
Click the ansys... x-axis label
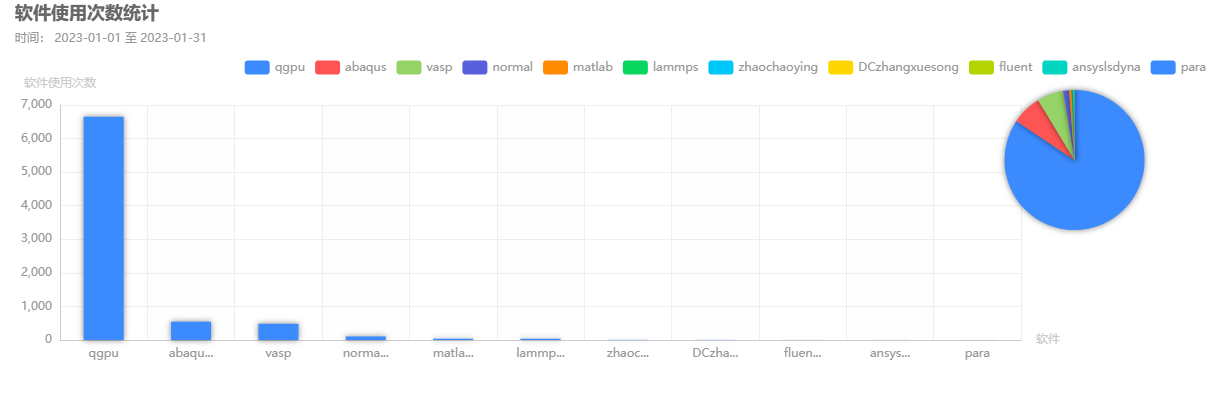tap(890, 354)
